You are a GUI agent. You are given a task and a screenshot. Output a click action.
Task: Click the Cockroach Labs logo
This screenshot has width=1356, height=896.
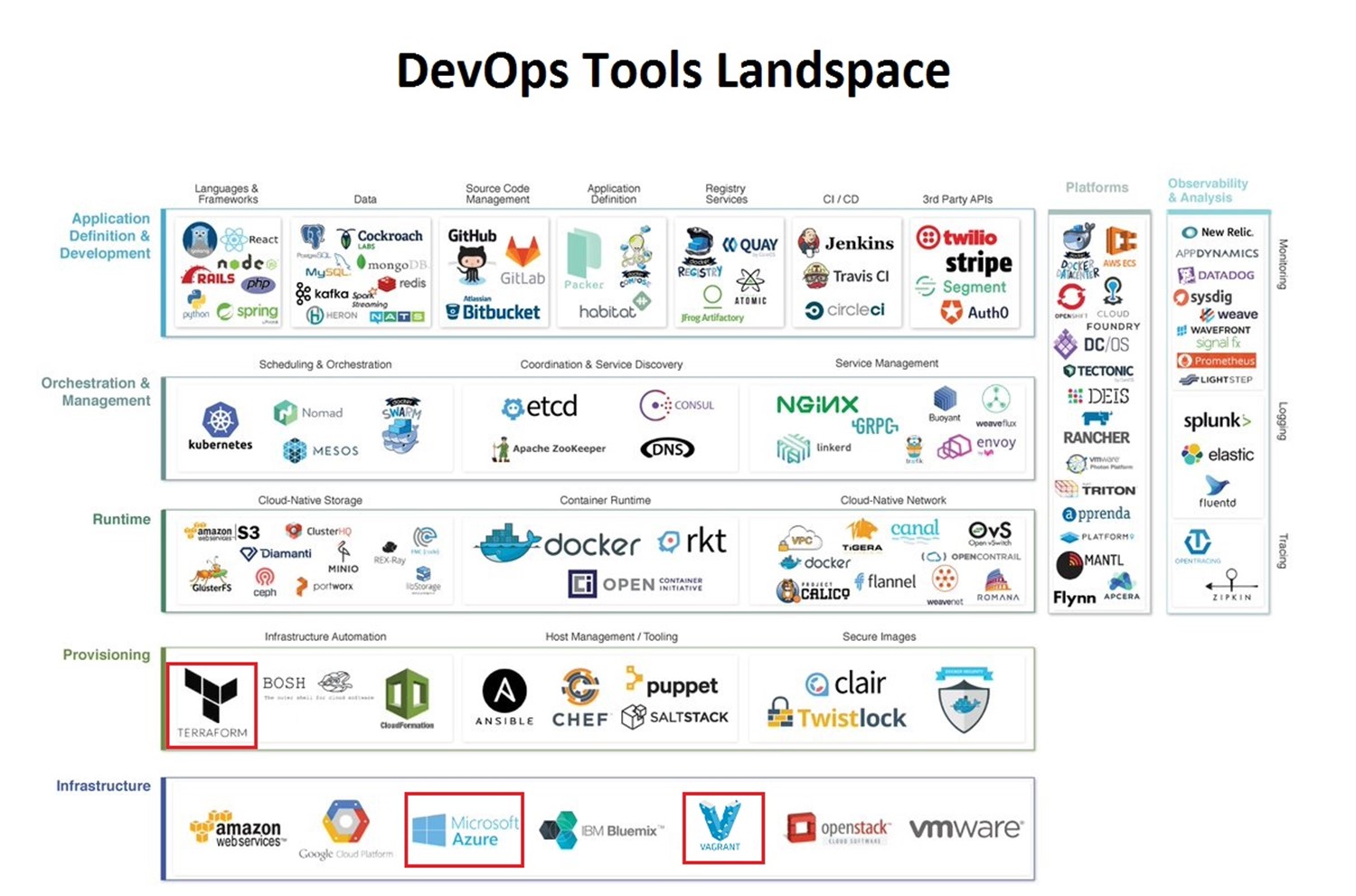381,238
